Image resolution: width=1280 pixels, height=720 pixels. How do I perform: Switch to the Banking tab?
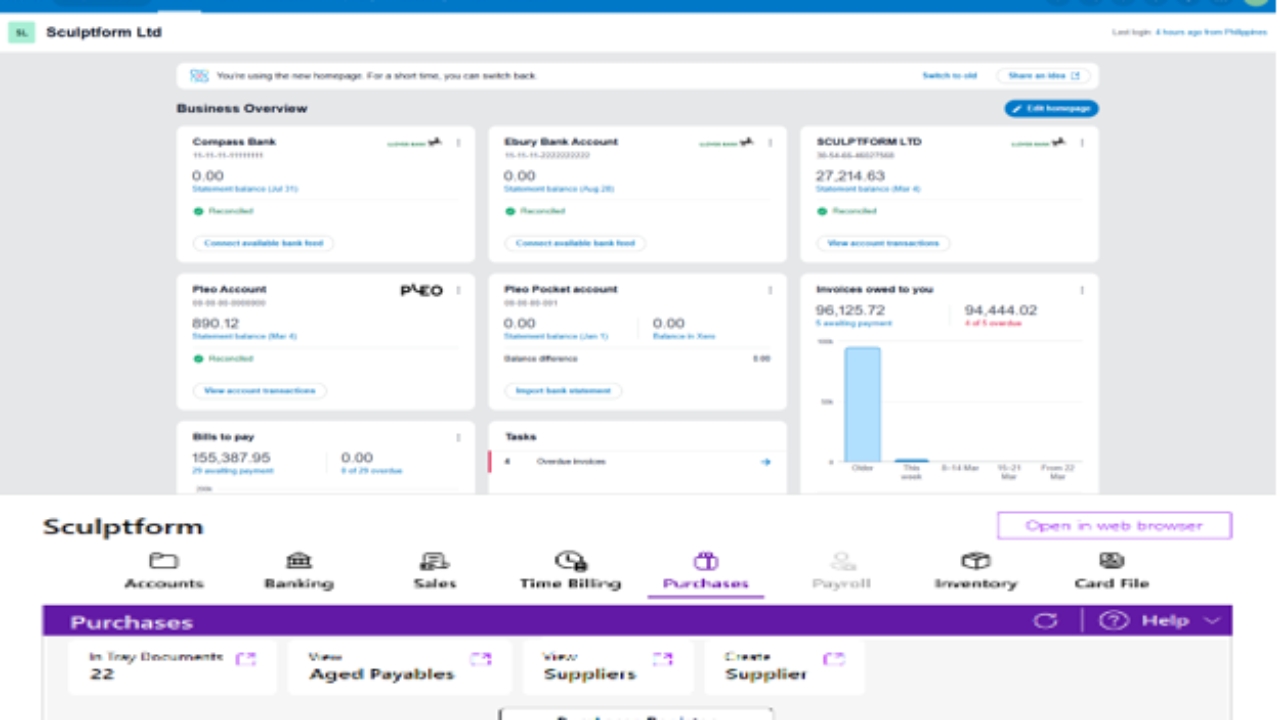(299, 571)
